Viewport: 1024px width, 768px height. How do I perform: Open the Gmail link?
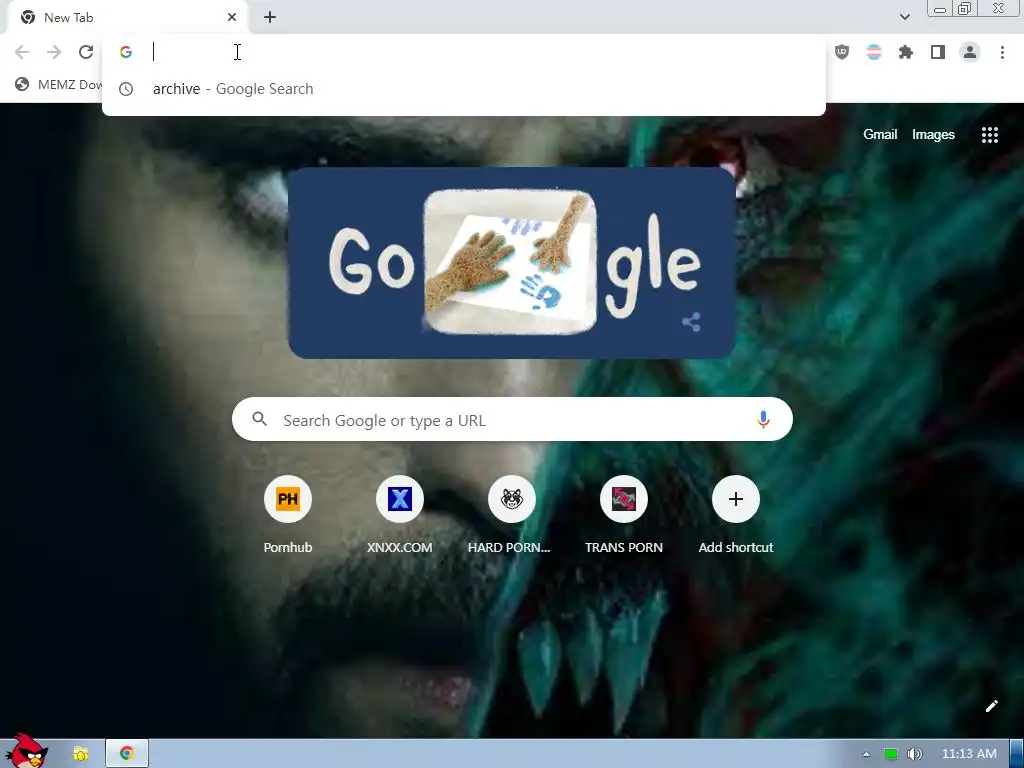pos(880,135)
